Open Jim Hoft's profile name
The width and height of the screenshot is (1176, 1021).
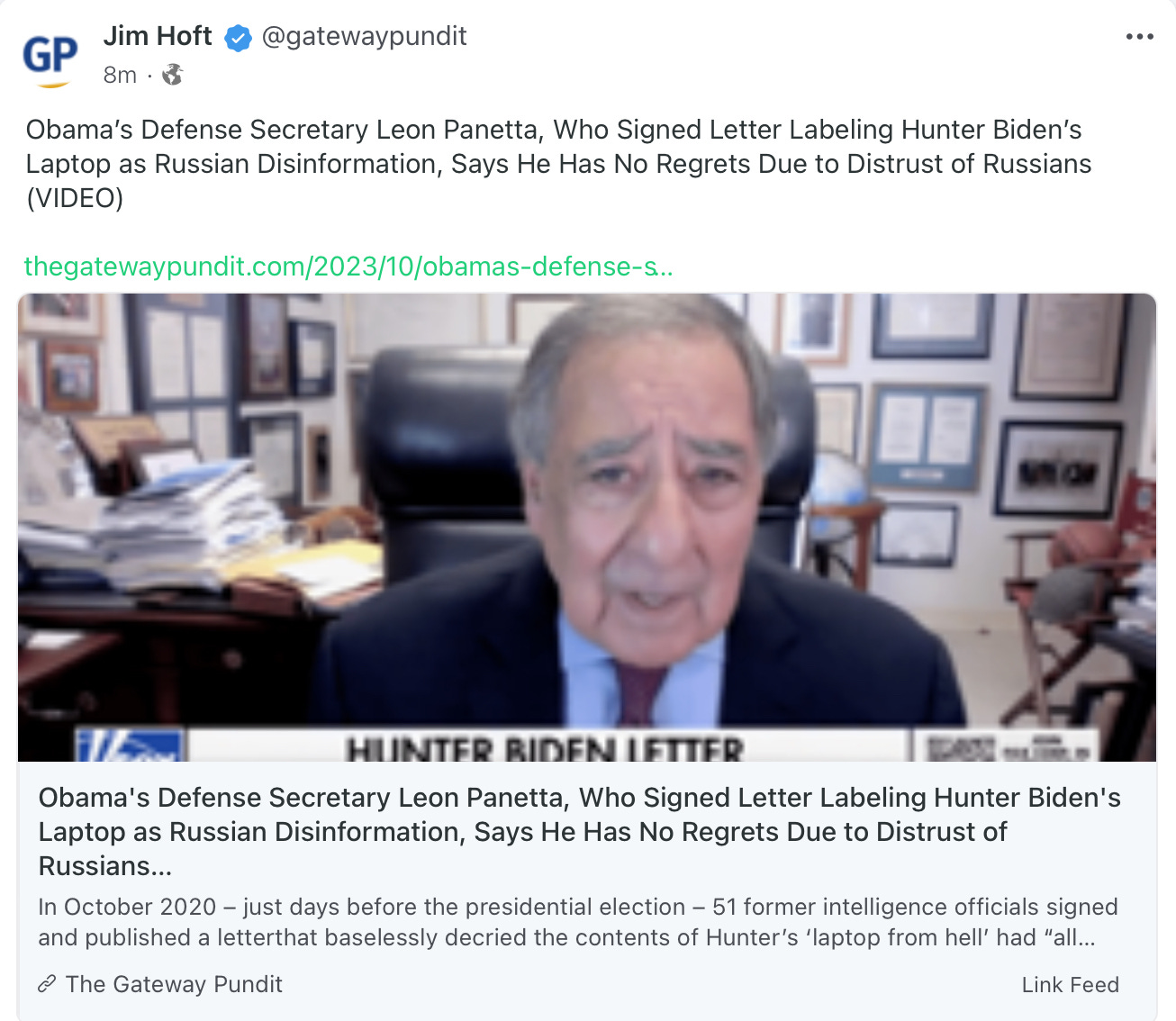coord(158,36)
